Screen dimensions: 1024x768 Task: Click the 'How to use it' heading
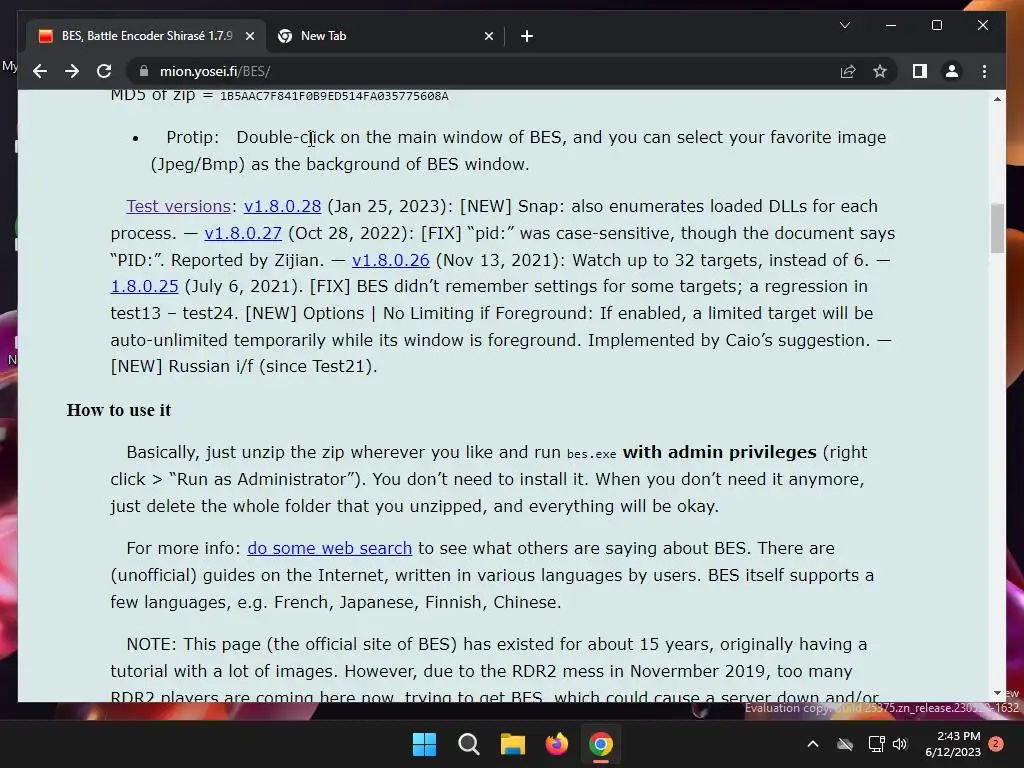[118, 410]
